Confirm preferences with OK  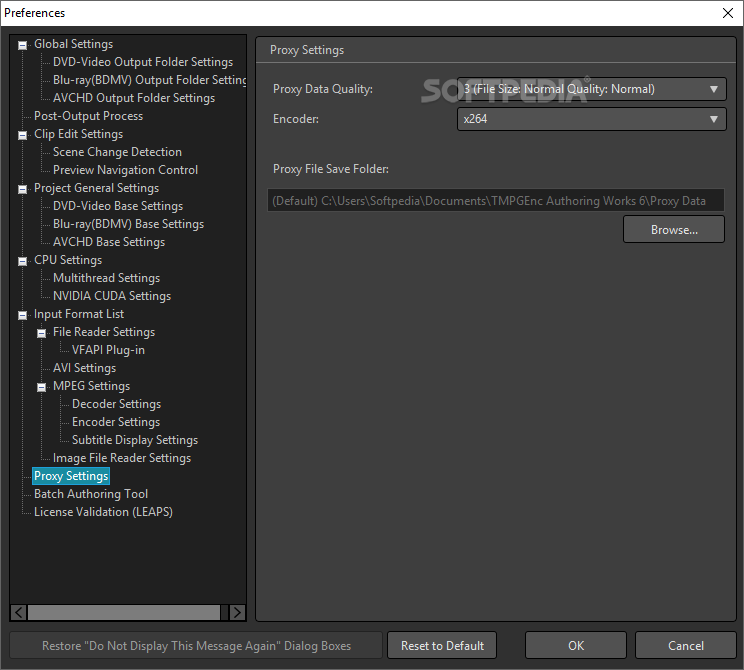click(x=576, y=646)
